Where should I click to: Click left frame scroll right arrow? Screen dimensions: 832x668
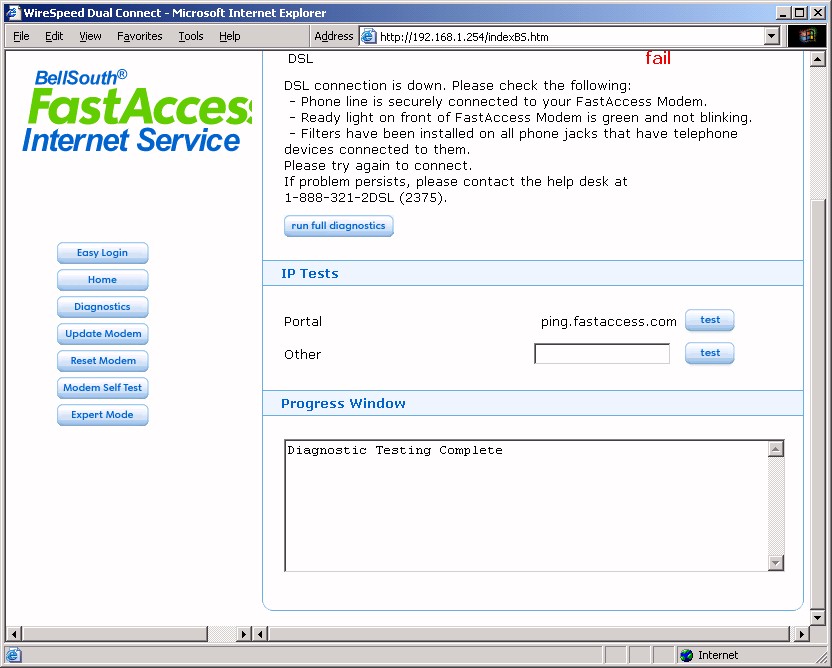(x=244, y=634)
